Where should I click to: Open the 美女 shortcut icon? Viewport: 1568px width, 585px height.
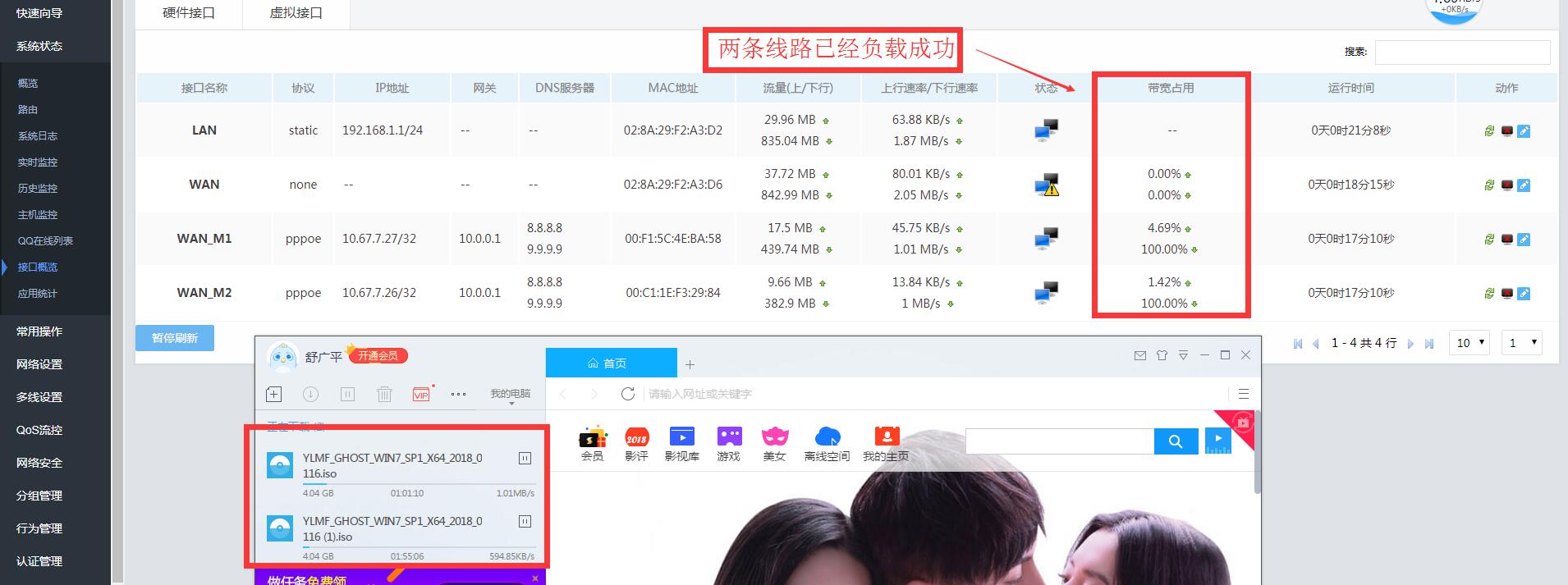pos(775,444)
